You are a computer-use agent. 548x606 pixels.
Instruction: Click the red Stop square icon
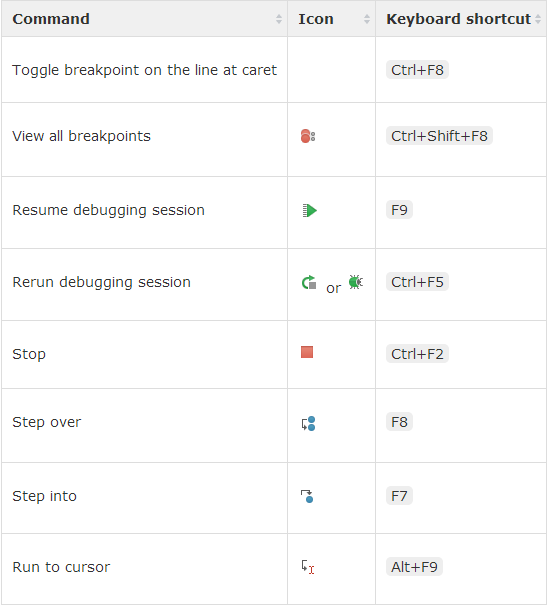click(307, 352)
